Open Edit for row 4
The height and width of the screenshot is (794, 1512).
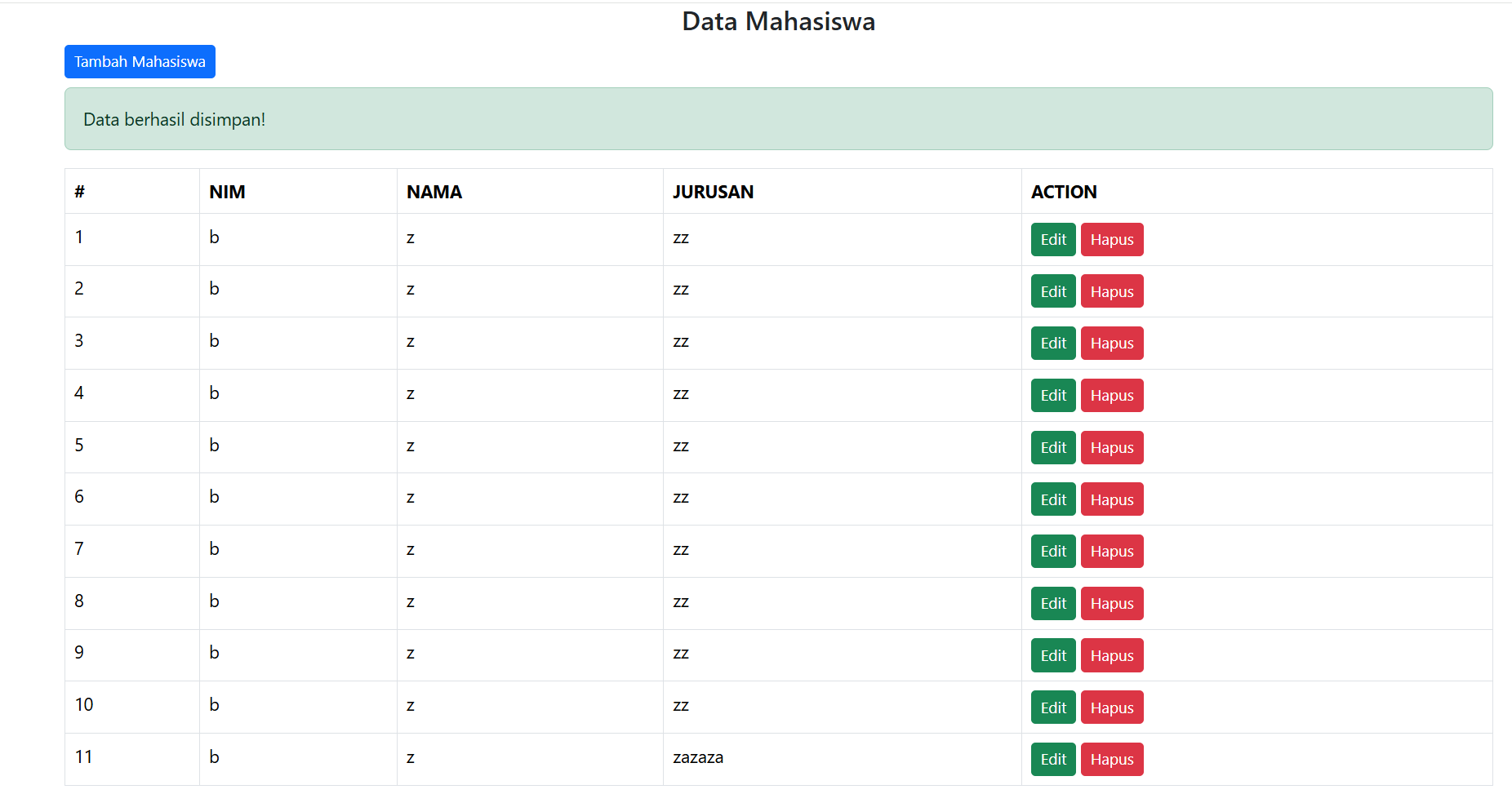(x=1052, y=396)
